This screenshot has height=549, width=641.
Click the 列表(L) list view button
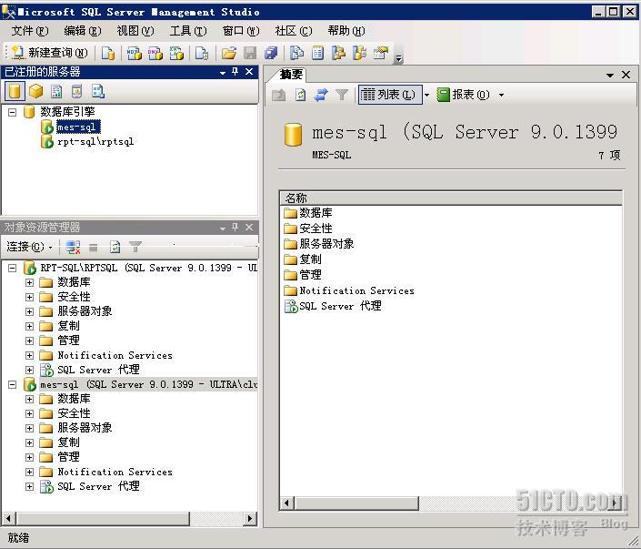pos(390,95)
